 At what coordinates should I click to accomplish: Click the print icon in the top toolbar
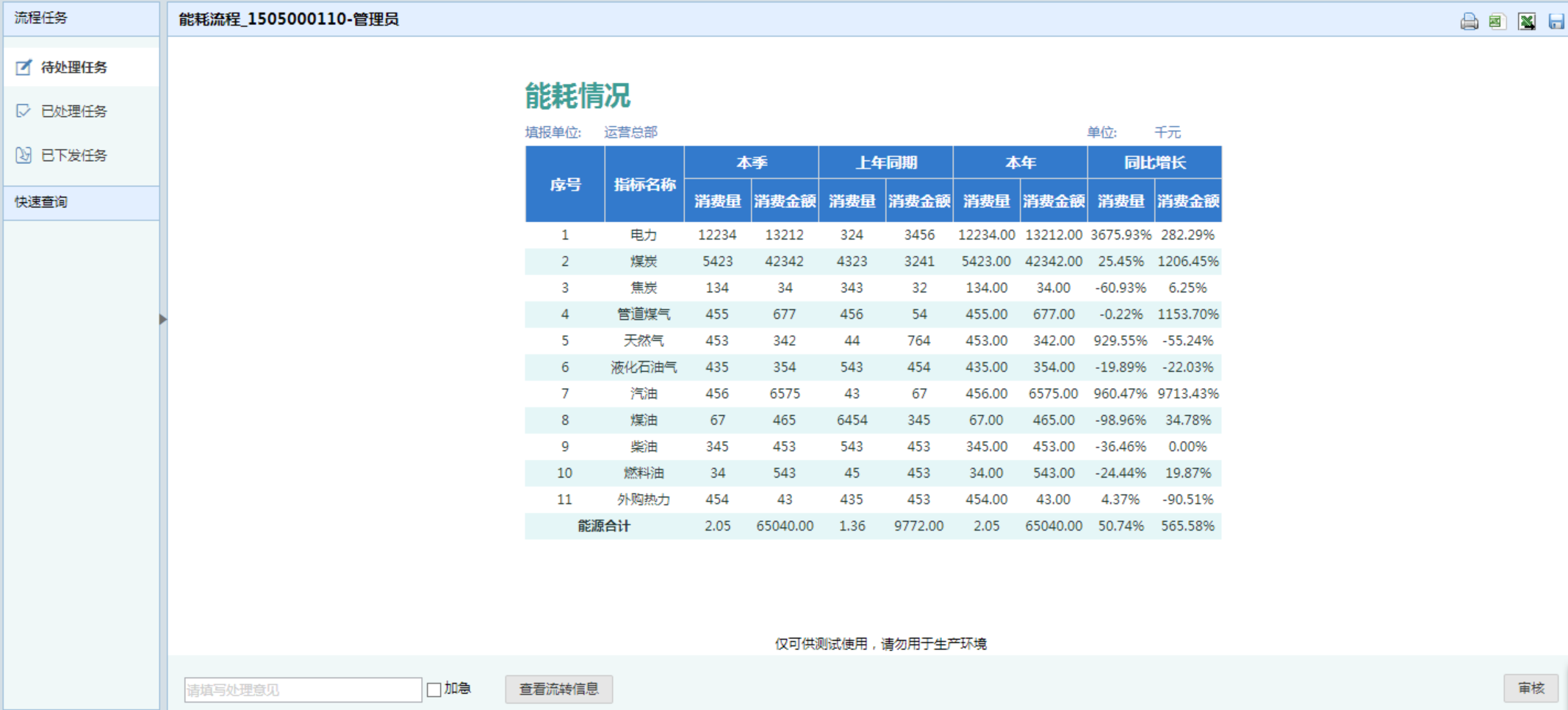(1469, 21)
